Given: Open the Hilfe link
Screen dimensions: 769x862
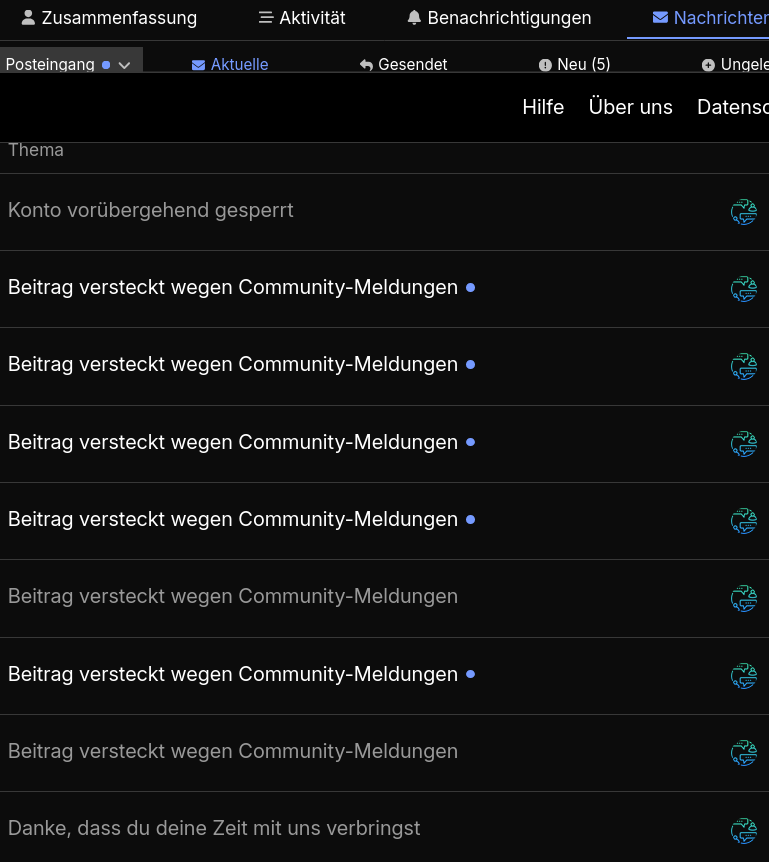Looking at the screenshot, I should 543,107.
